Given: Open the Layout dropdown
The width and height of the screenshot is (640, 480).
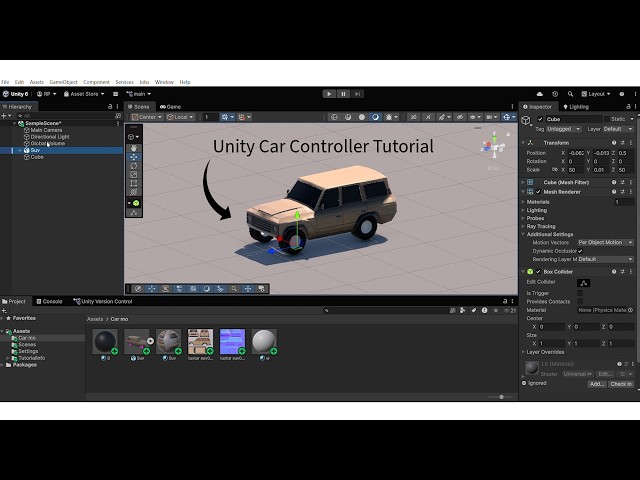Looking at the screenshot, I should pos(596,94).
